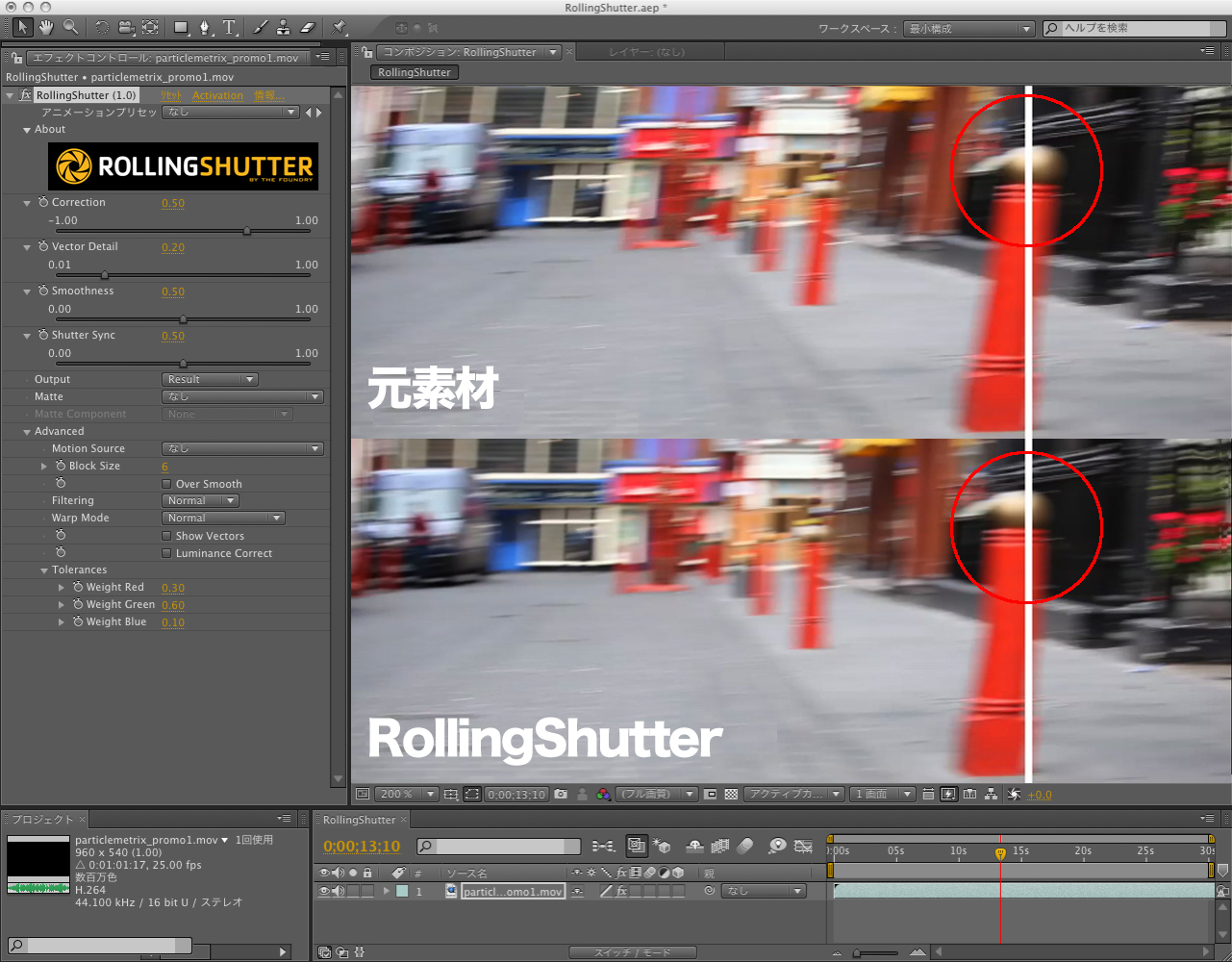Image resolution: width=1232 pixels, height=962 pixels.
Task: Select the Brush tool
Action: [261, 28]
